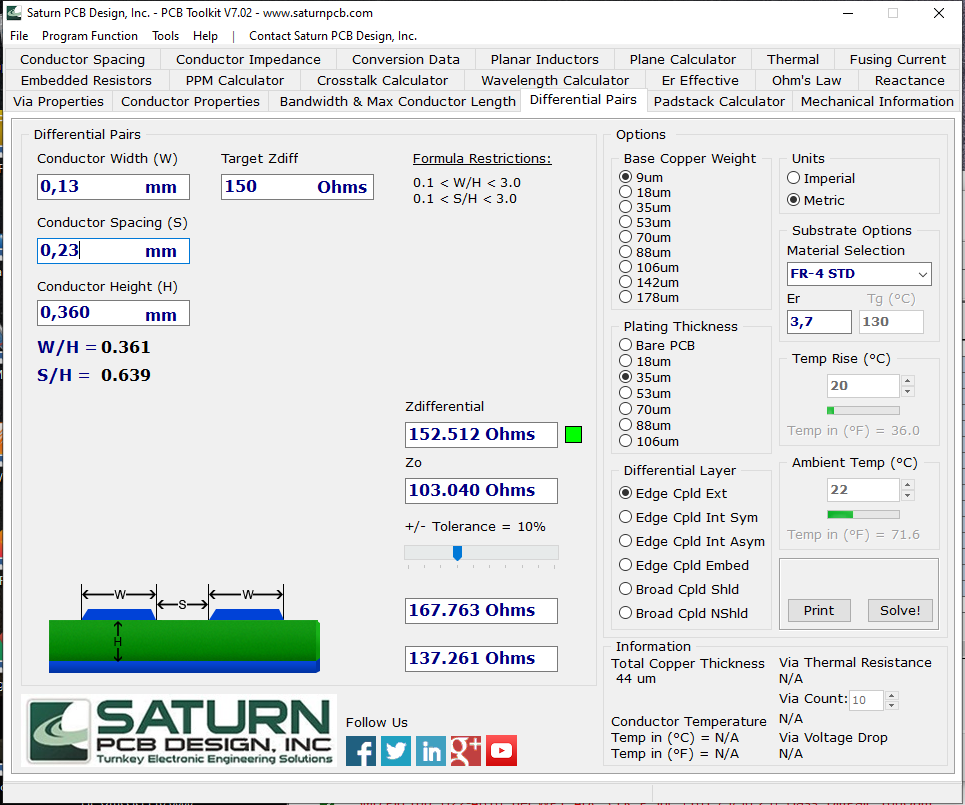
Task: Open the LinkedIn icon under Follow Us
Action: coord(431,751)
